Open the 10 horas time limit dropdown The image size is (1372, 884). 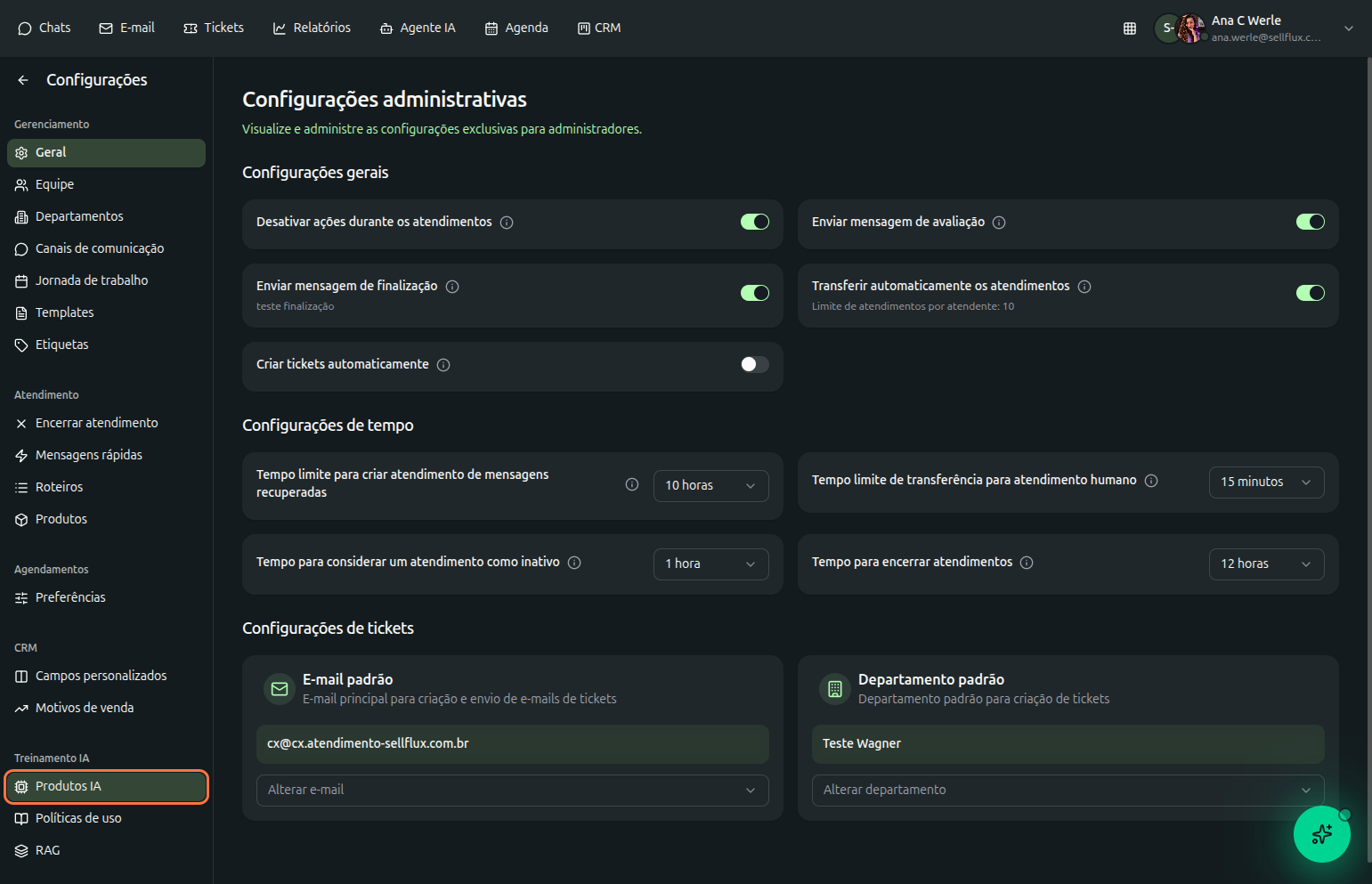(710, 486)
